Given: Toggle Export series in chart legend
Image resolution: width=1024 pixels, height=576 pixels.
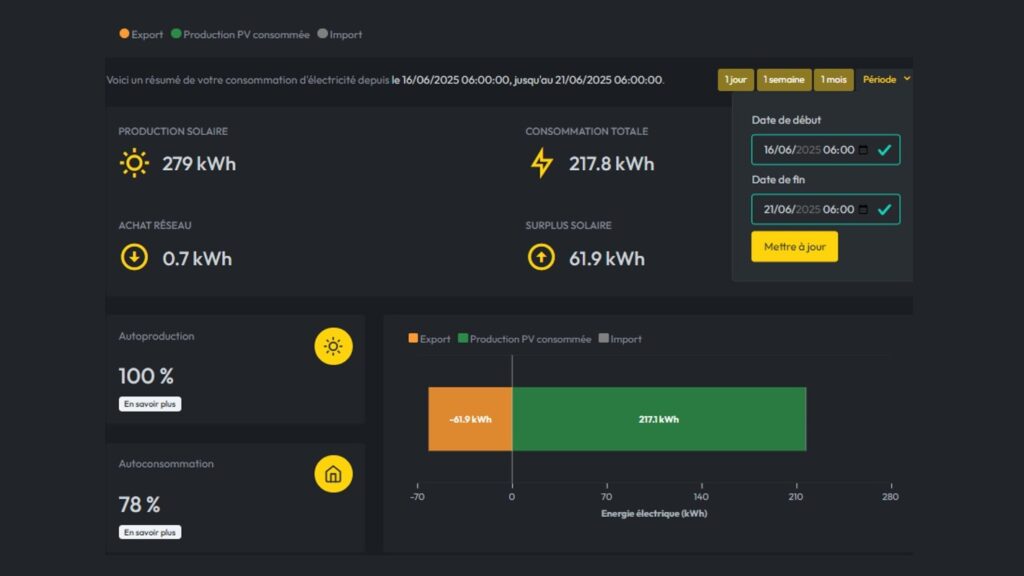Looking at the screenshot, I should [x=429, y=339].
